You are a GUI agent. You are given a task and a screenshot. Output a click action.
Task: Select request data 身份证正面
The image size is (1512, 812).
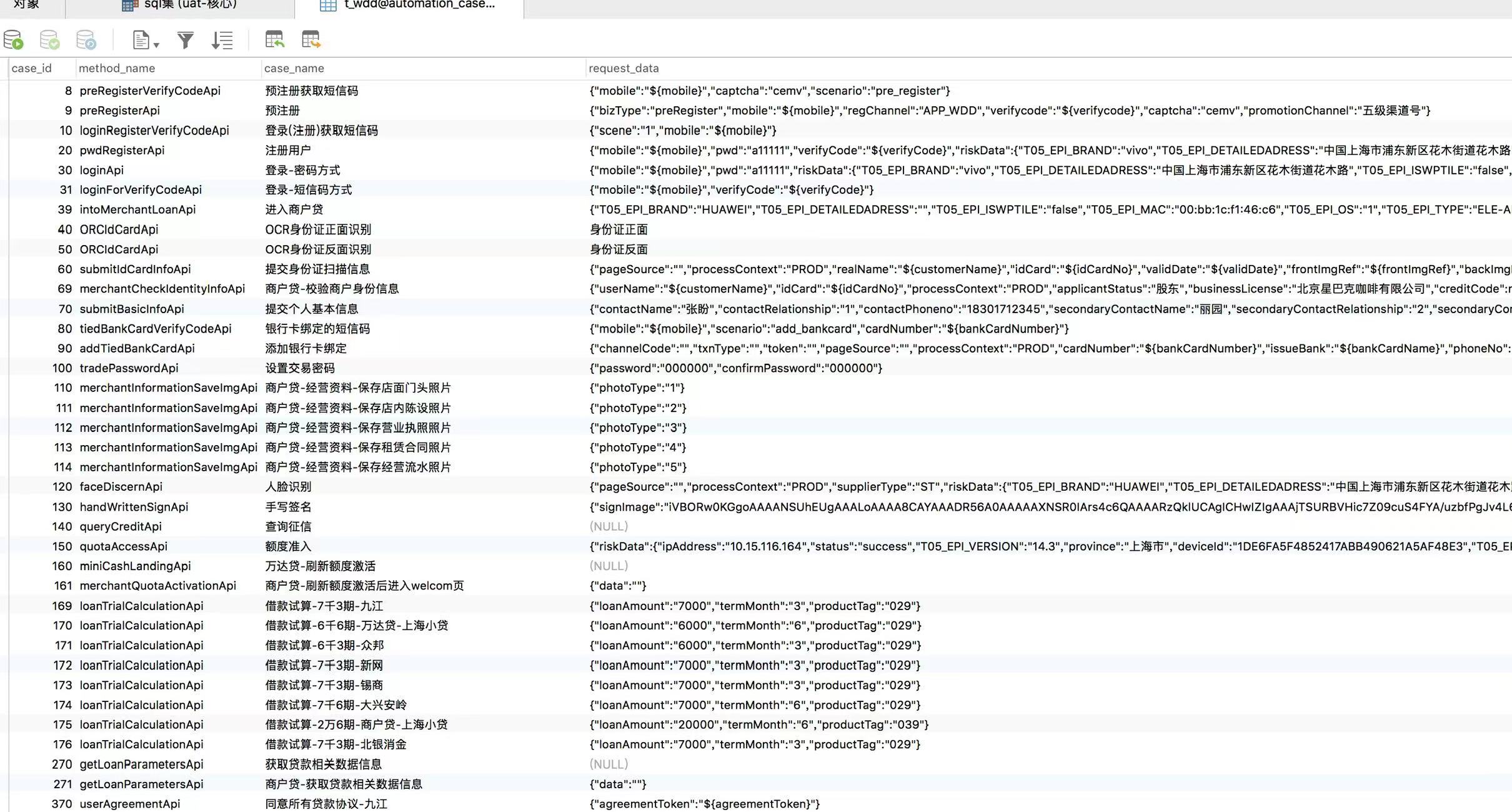pyautogui.click(x=619, y=229)
